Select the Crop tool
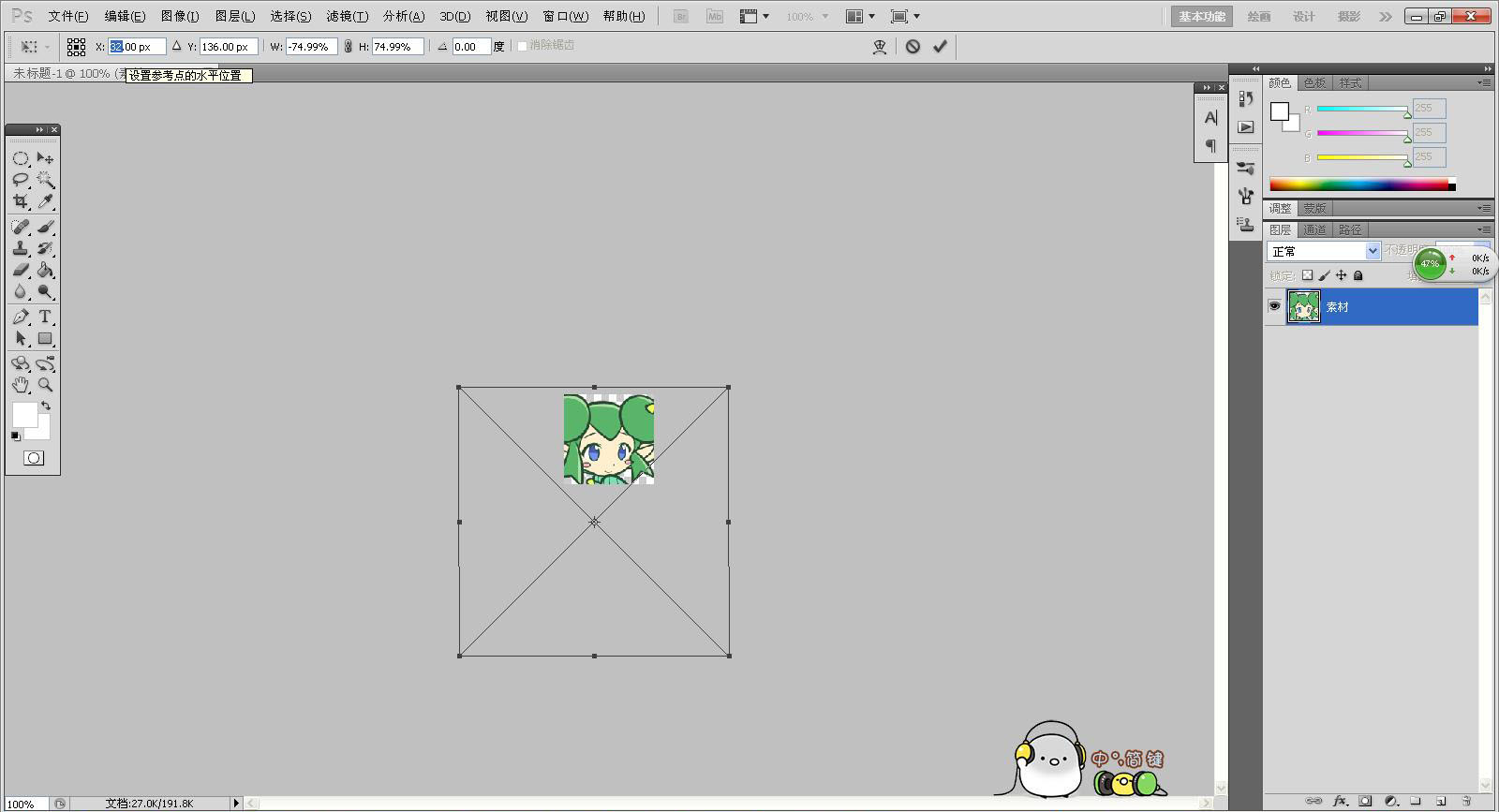The width and height of the screenshot is (1499, 812). pyautogui.click(x=21, y=201)
